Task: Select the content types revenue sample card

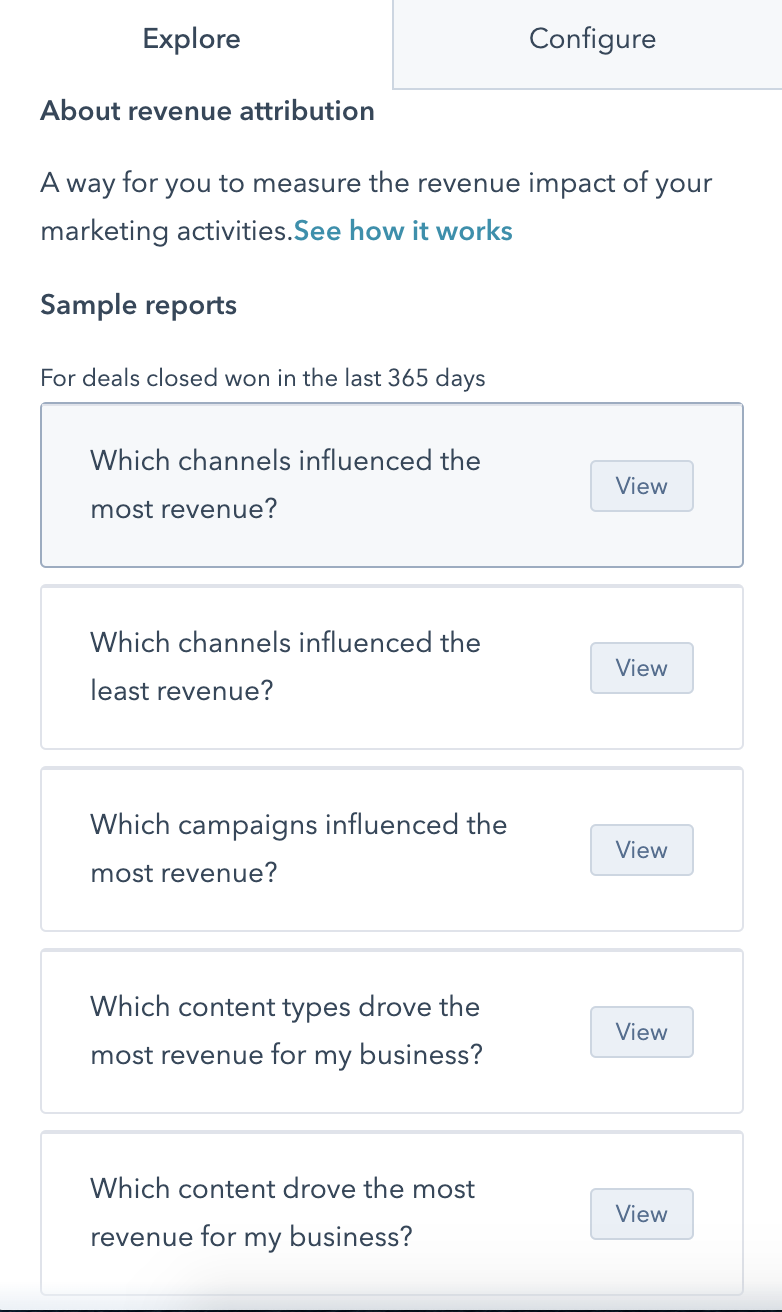Action: point(300,1031)
